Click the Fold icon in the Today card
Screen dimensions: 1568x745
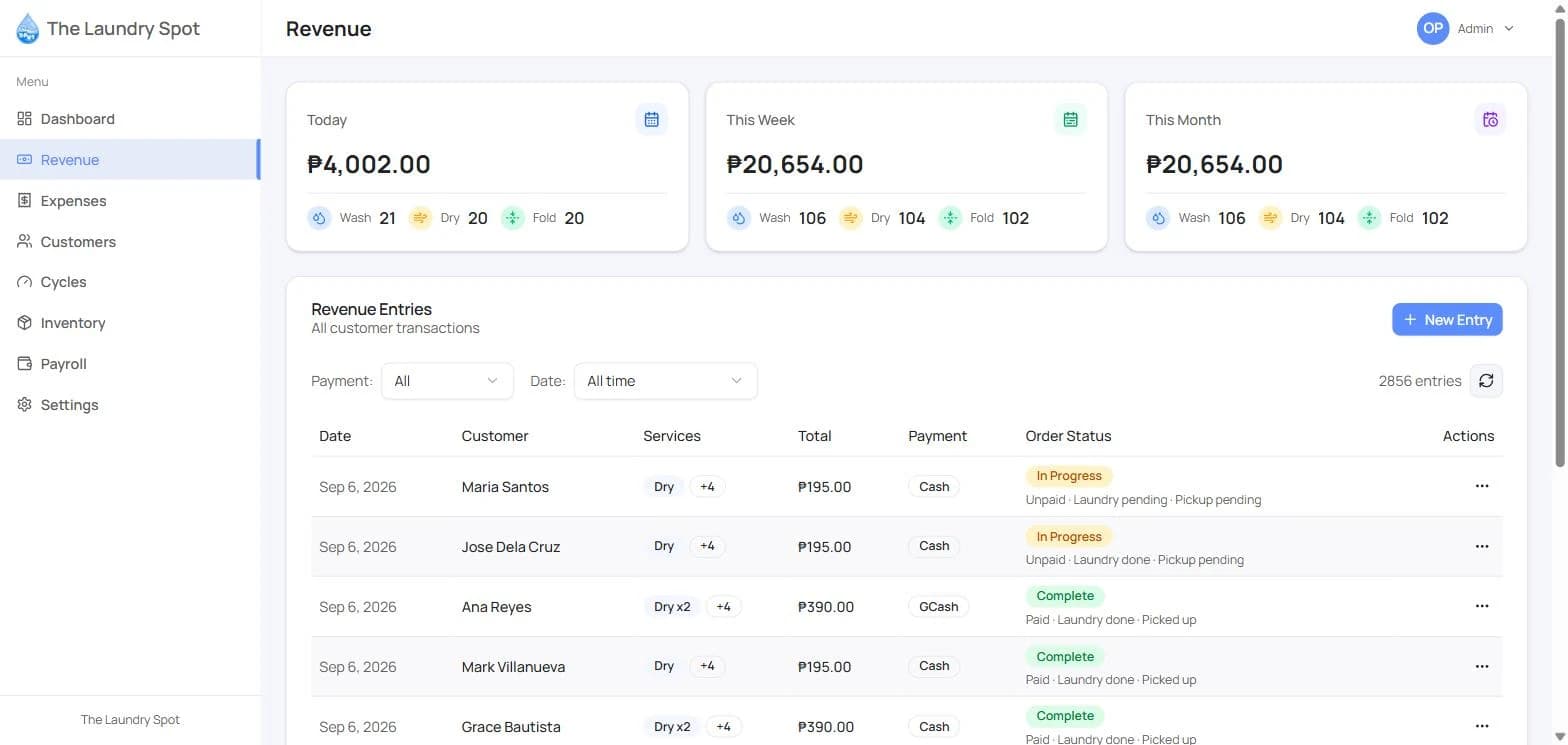pyautogui.click(x=513, y=218)
